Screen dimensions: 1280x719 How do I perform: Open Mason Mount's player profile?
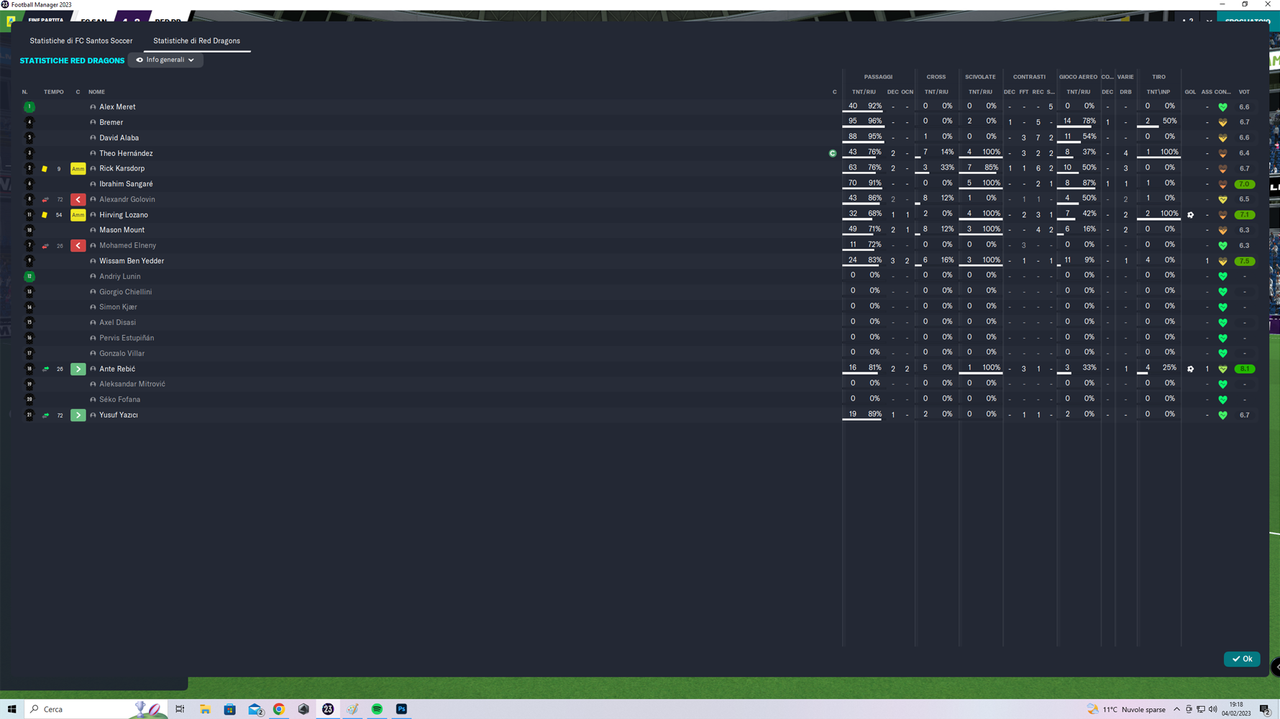click(x=122, y=230)
